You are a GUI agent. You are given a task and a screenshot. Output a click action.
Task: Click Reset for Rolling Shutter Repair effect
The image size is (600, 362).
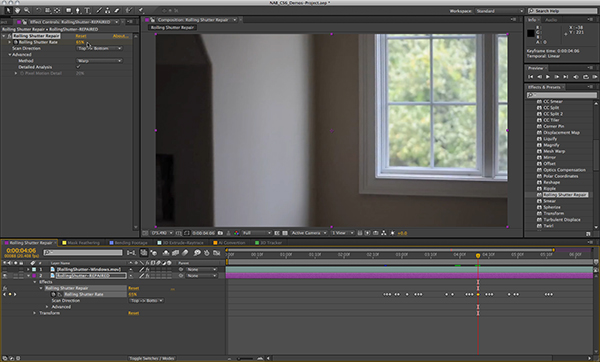tap(81, 36)
